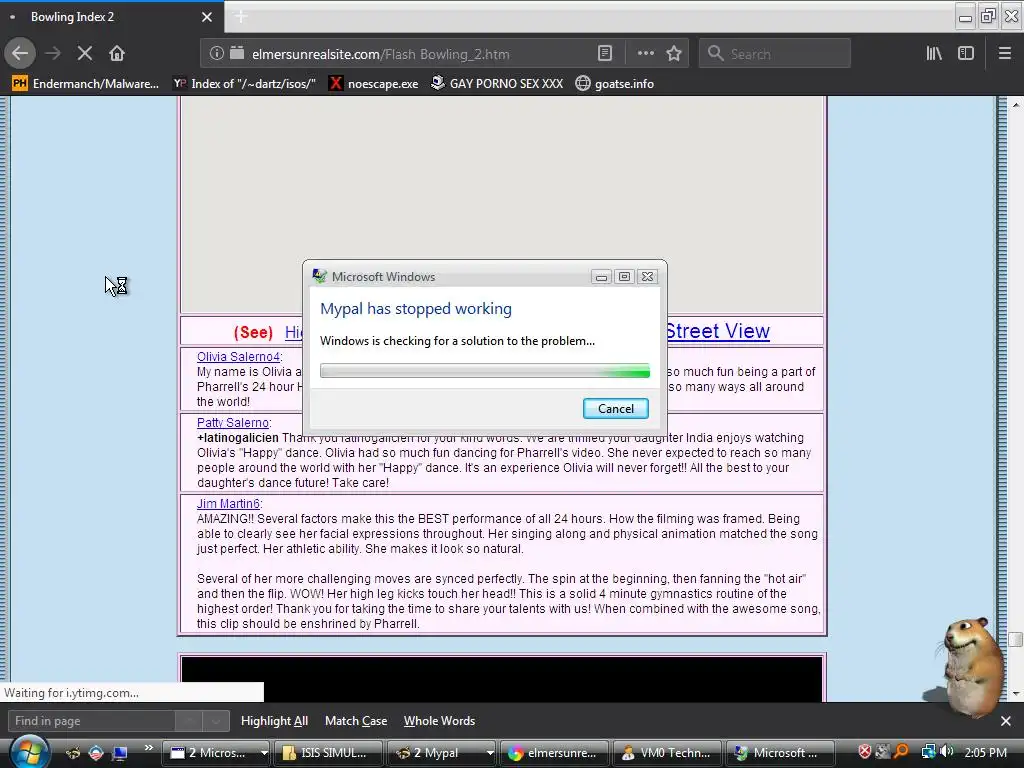Viewport: 1024px width, 768px height.
Task: Open Olivia Salerno4 commenter link
Action: tap(238, 357)
